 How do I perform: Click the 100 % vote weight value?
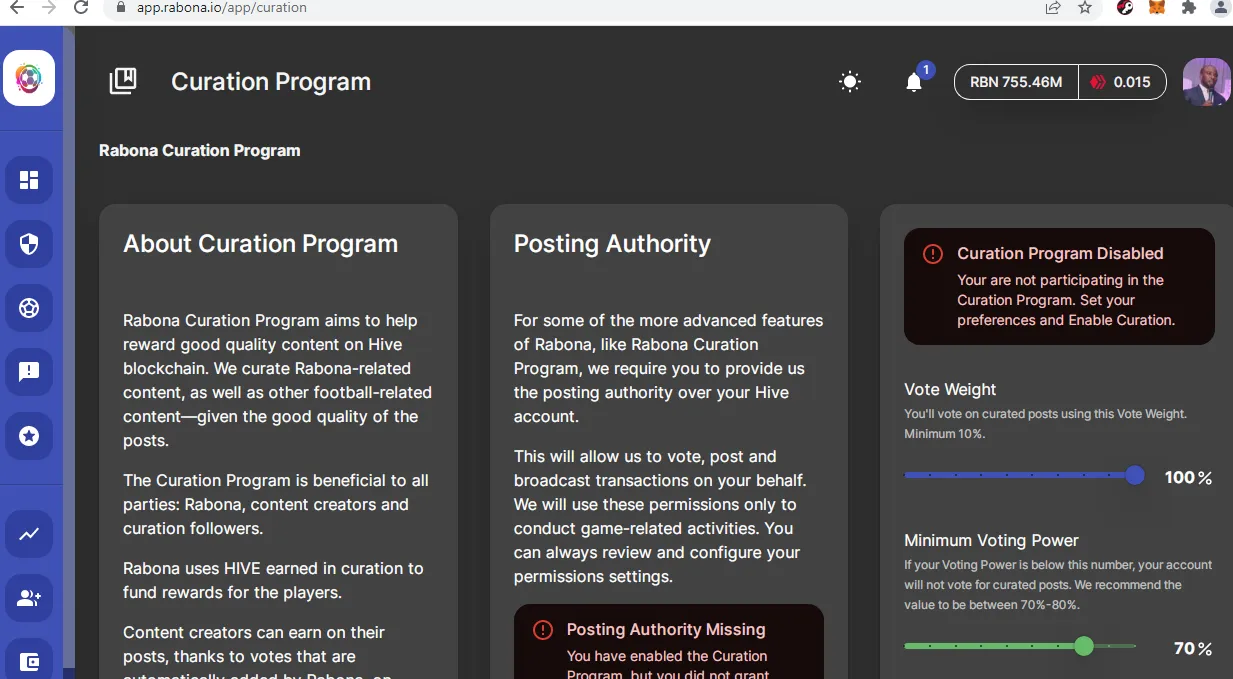pyautogui.click(x=1188, y=478)
